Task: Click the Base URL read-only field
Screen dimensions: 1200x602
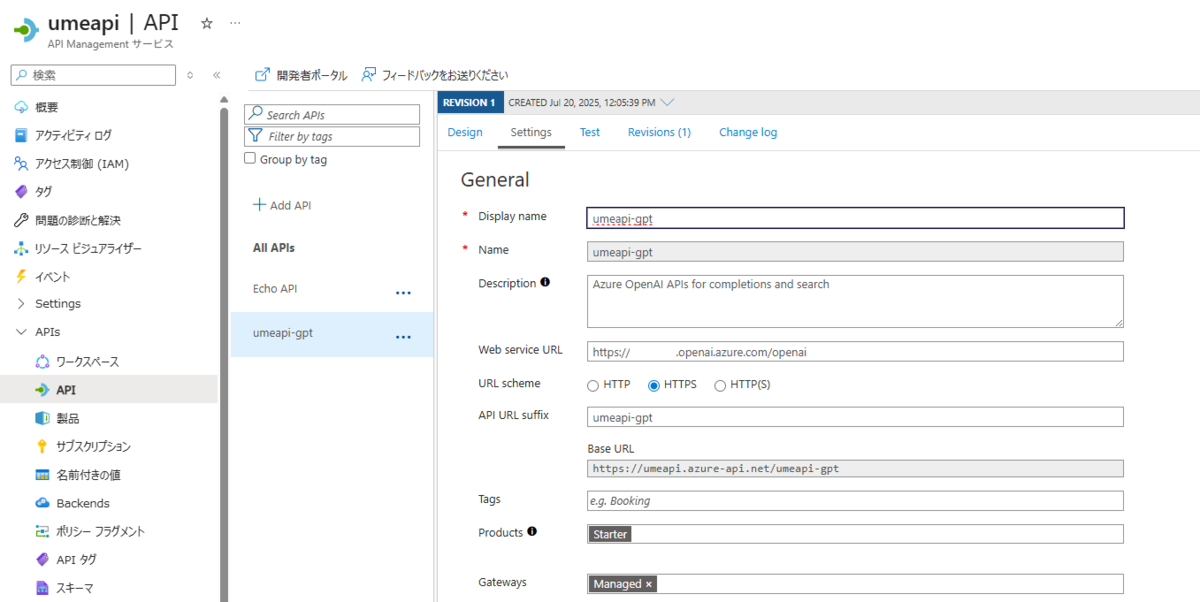Action: pos(855,468)
